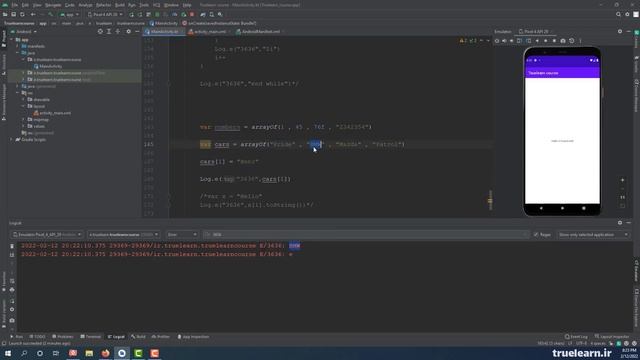Select MainActivity in project tree

point(50,66)
